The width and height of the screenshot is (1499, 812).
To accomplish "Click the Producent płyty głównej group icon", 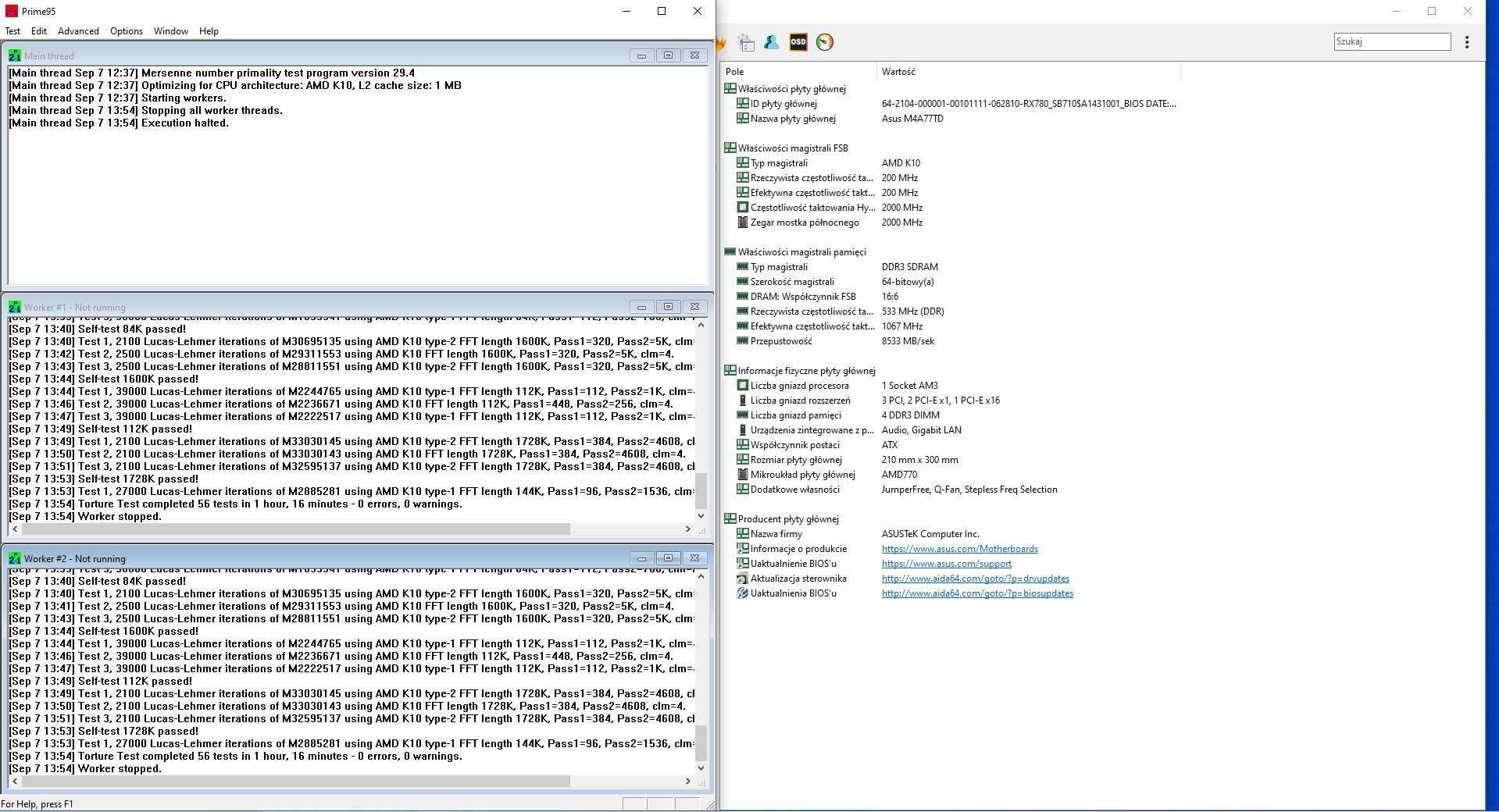I will point(730,518).
